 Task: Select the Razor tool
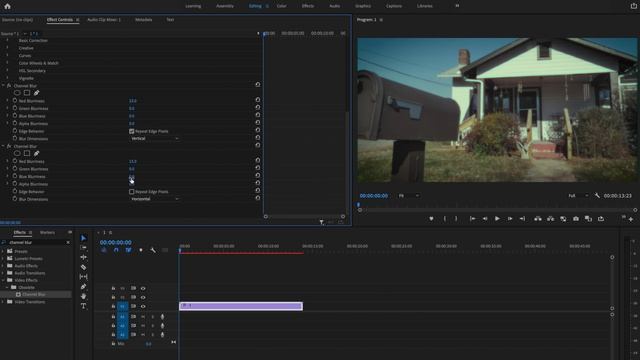[x=83, y=267]
